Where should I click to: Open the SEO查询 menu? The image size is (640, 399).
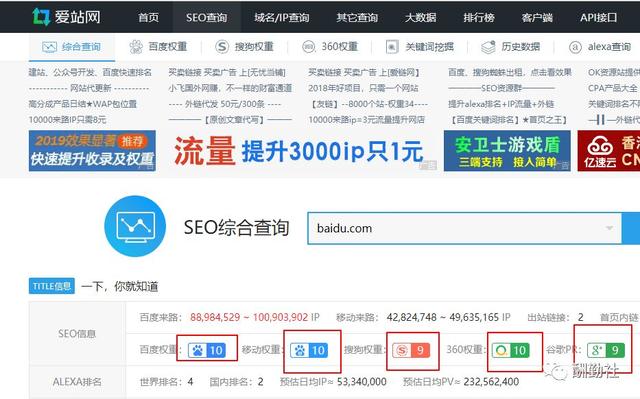coord(207,18)
